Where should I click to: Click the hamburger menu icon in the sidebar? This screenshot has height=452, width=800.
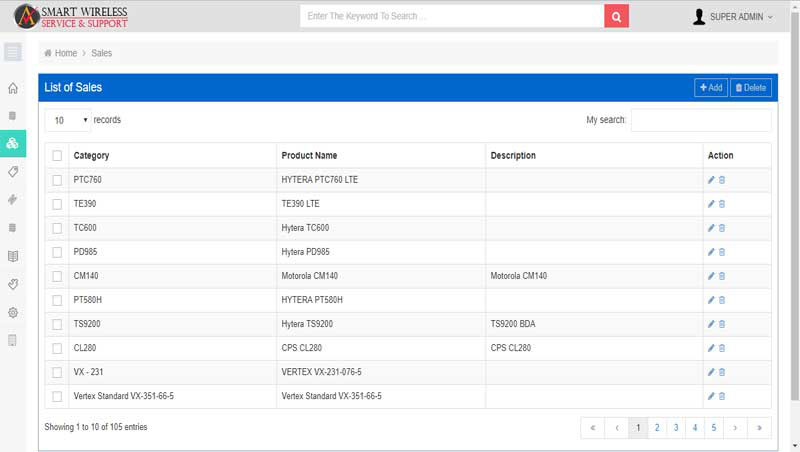click(13, 52)
